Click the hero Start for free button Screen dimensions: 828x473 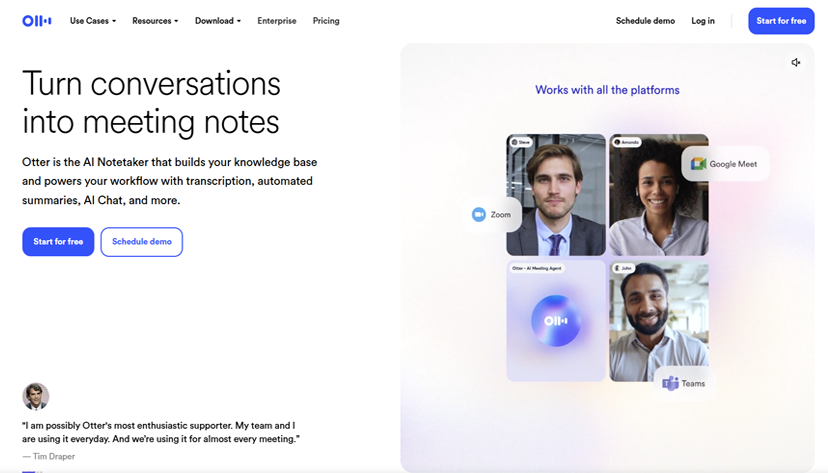[58, 241]
